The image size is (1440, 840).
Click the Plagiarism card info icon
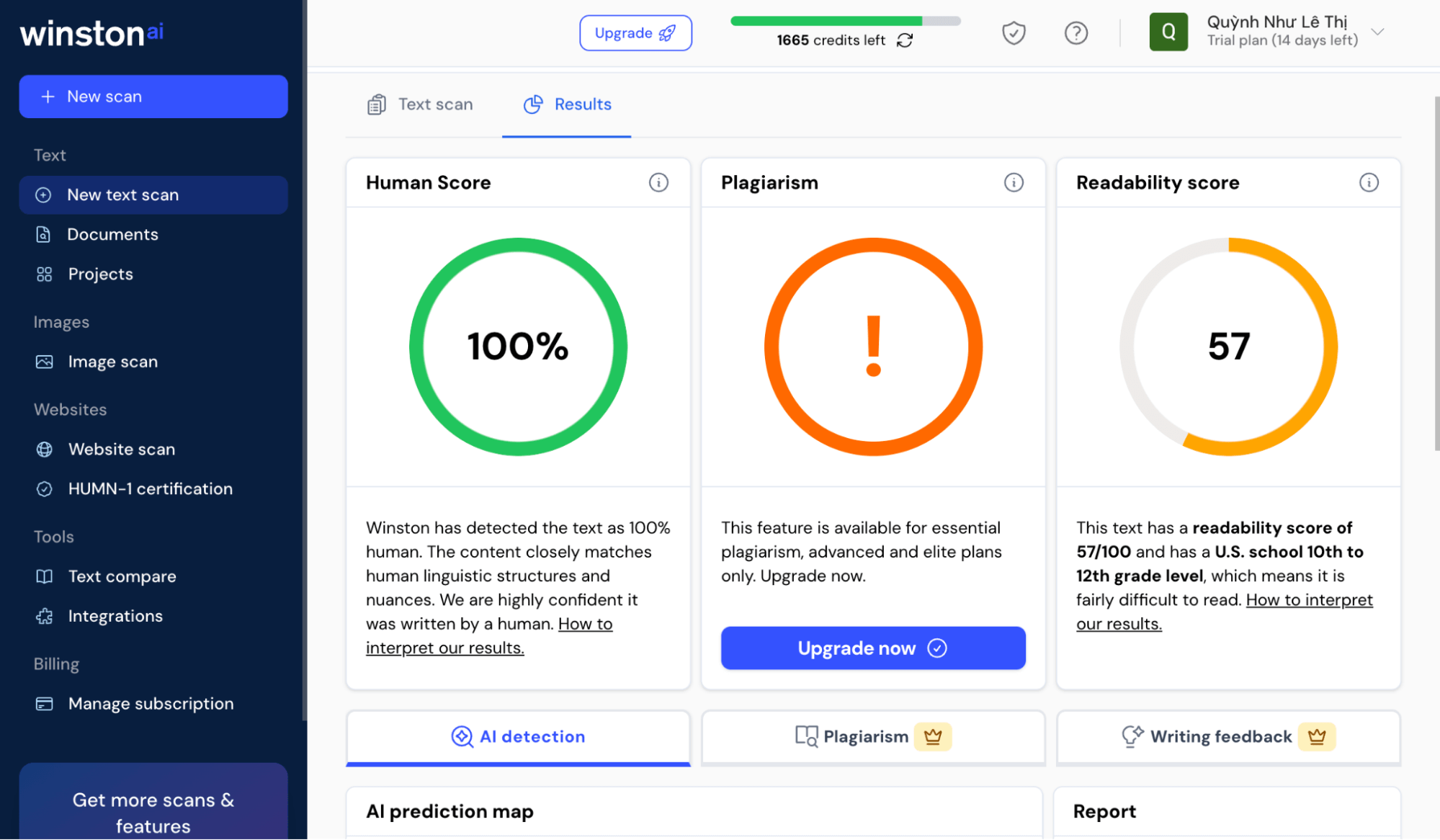tap(1014, 182)
